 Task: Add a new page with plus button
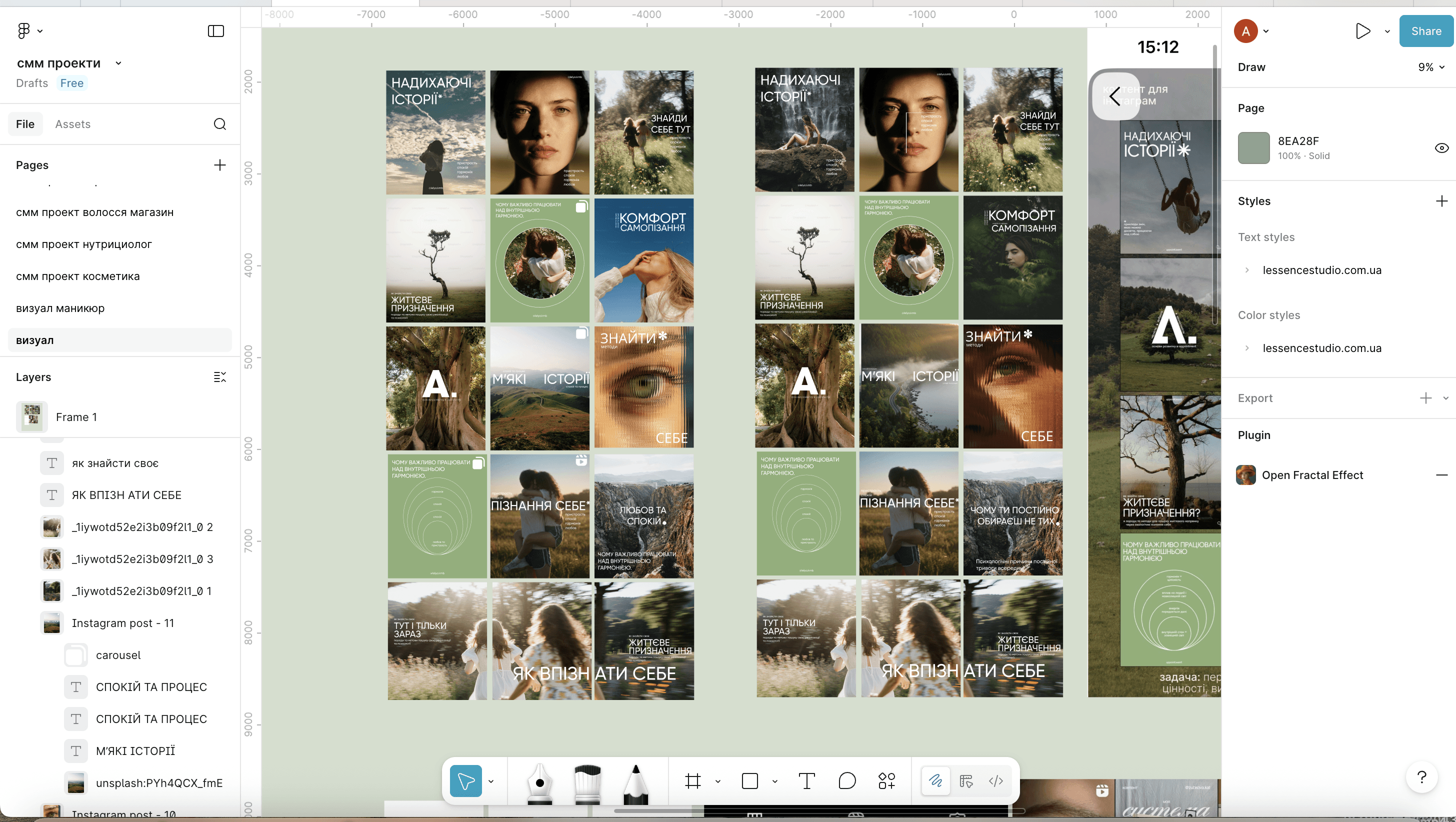tap(220, 165)
